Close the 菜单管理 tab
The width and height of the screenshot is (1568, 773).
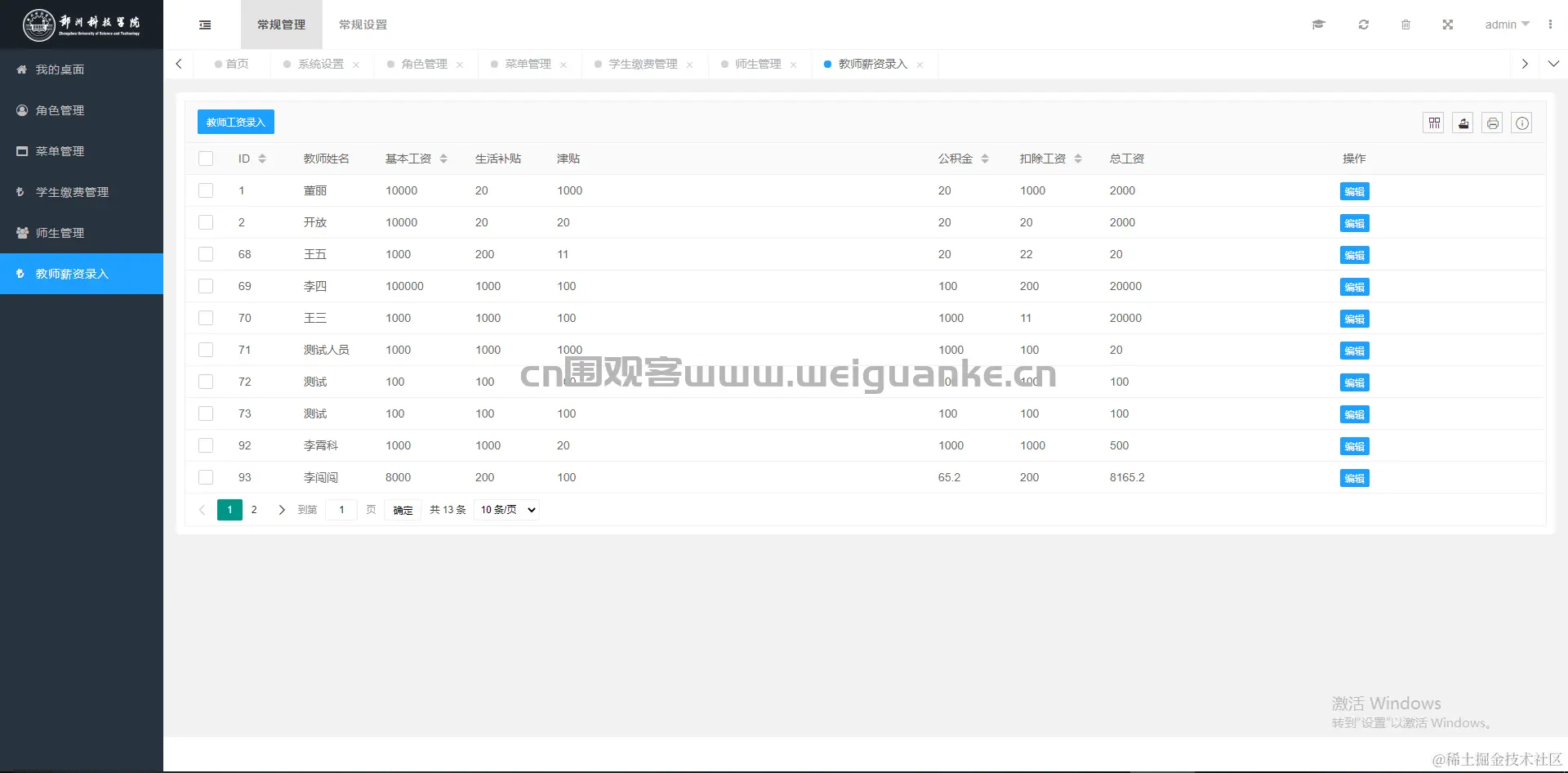(x=563, y=65)
